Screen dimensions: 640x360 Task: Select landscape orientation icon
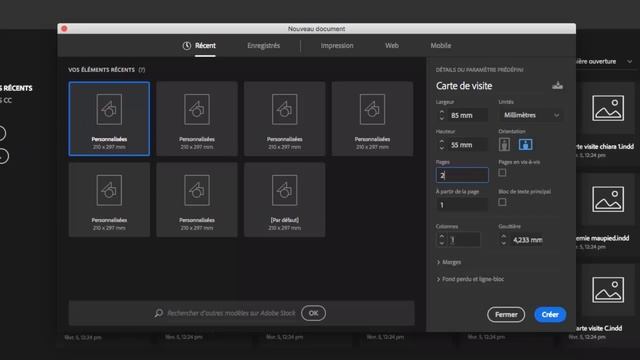525,144
